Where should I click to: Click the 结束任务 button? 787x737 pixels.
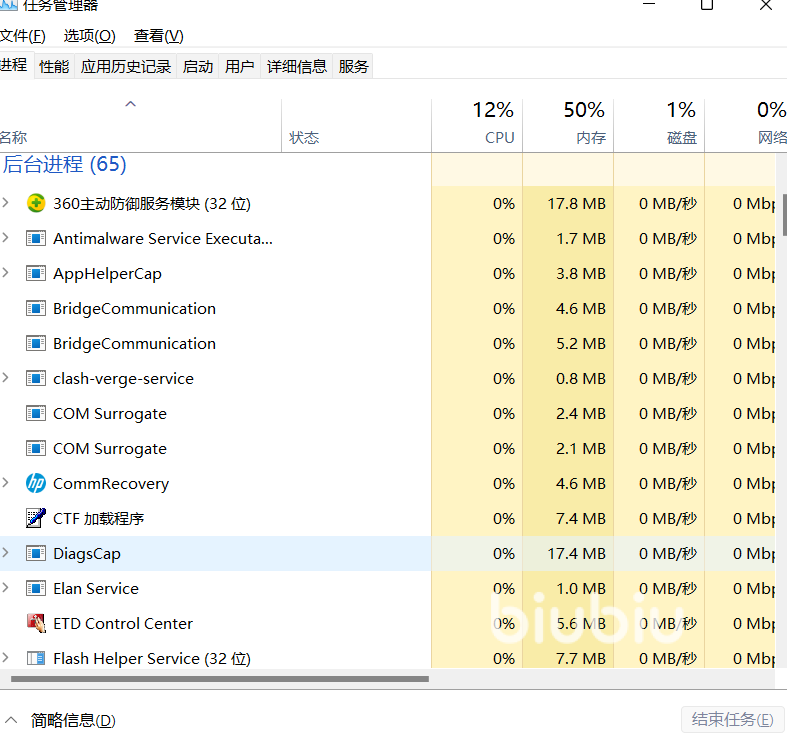(732, 720)
